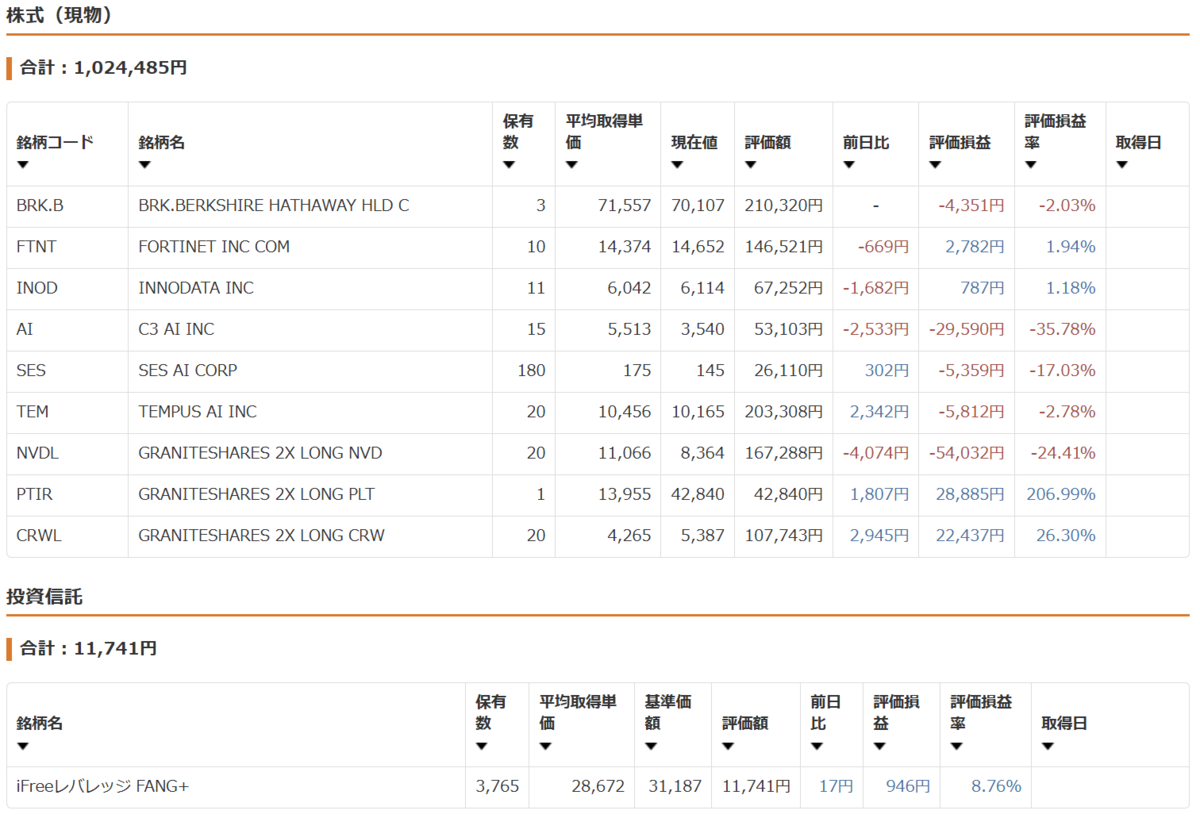Sort stocks table by 取得日 arrow
This screenshot has height=818, width=1200.
tap(1121, 165)
